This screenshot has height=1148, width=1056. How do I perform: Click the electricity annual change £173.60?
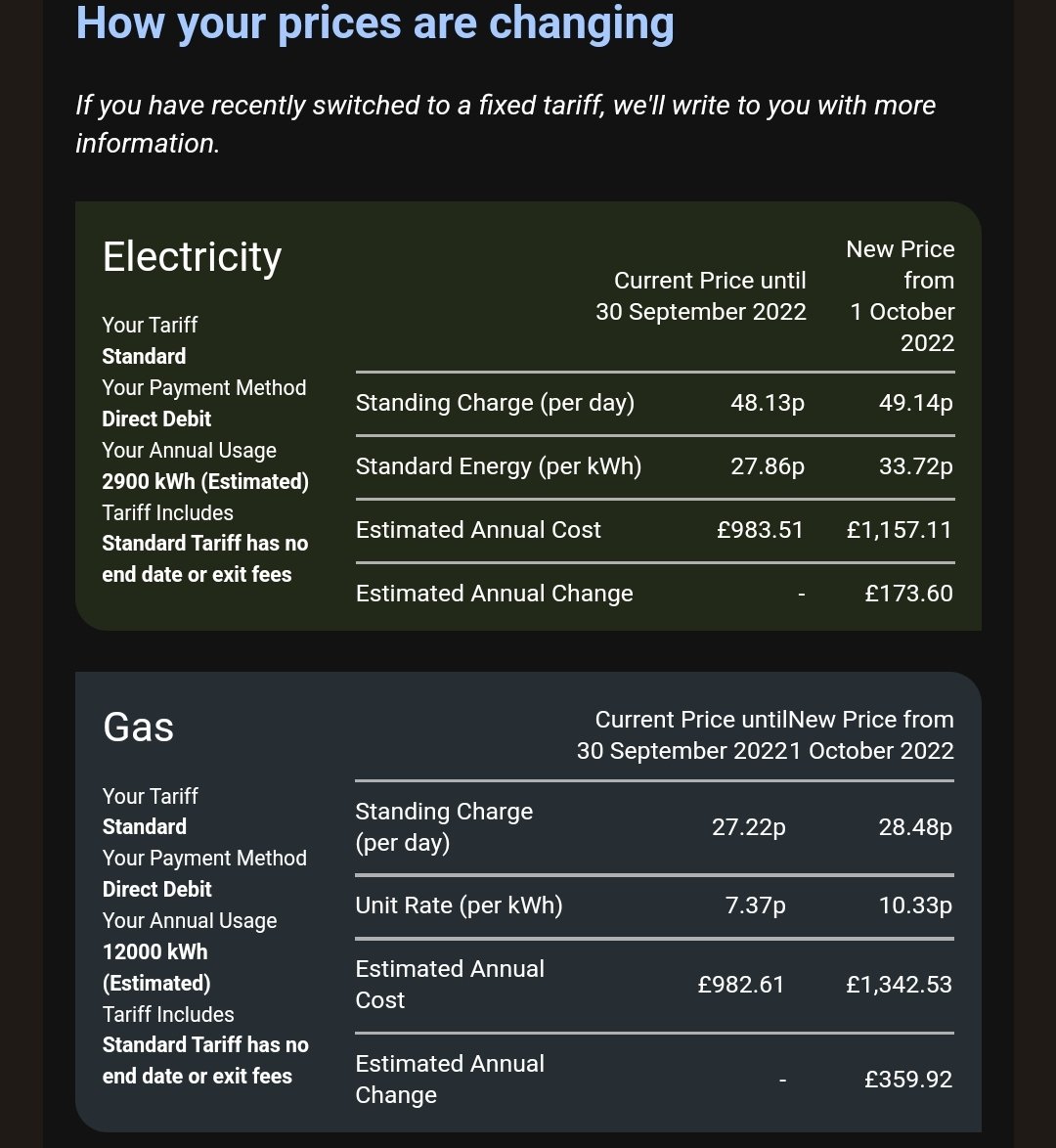point(908,594)
